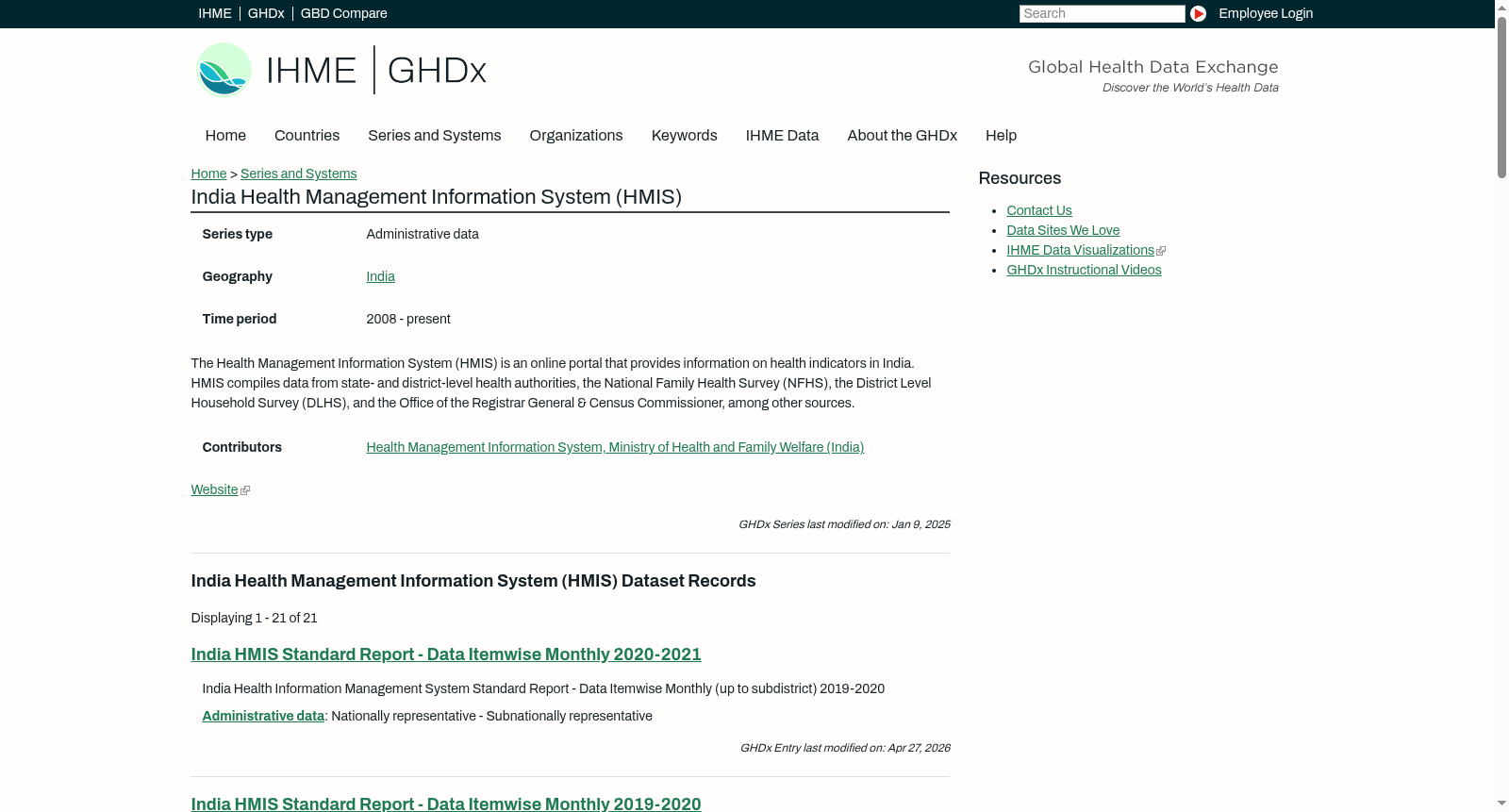Image resolution: width=1509 pixels, height=812 pixels.
Task: Click the Administrative data tag link
Action: click(x=263, y=716)
